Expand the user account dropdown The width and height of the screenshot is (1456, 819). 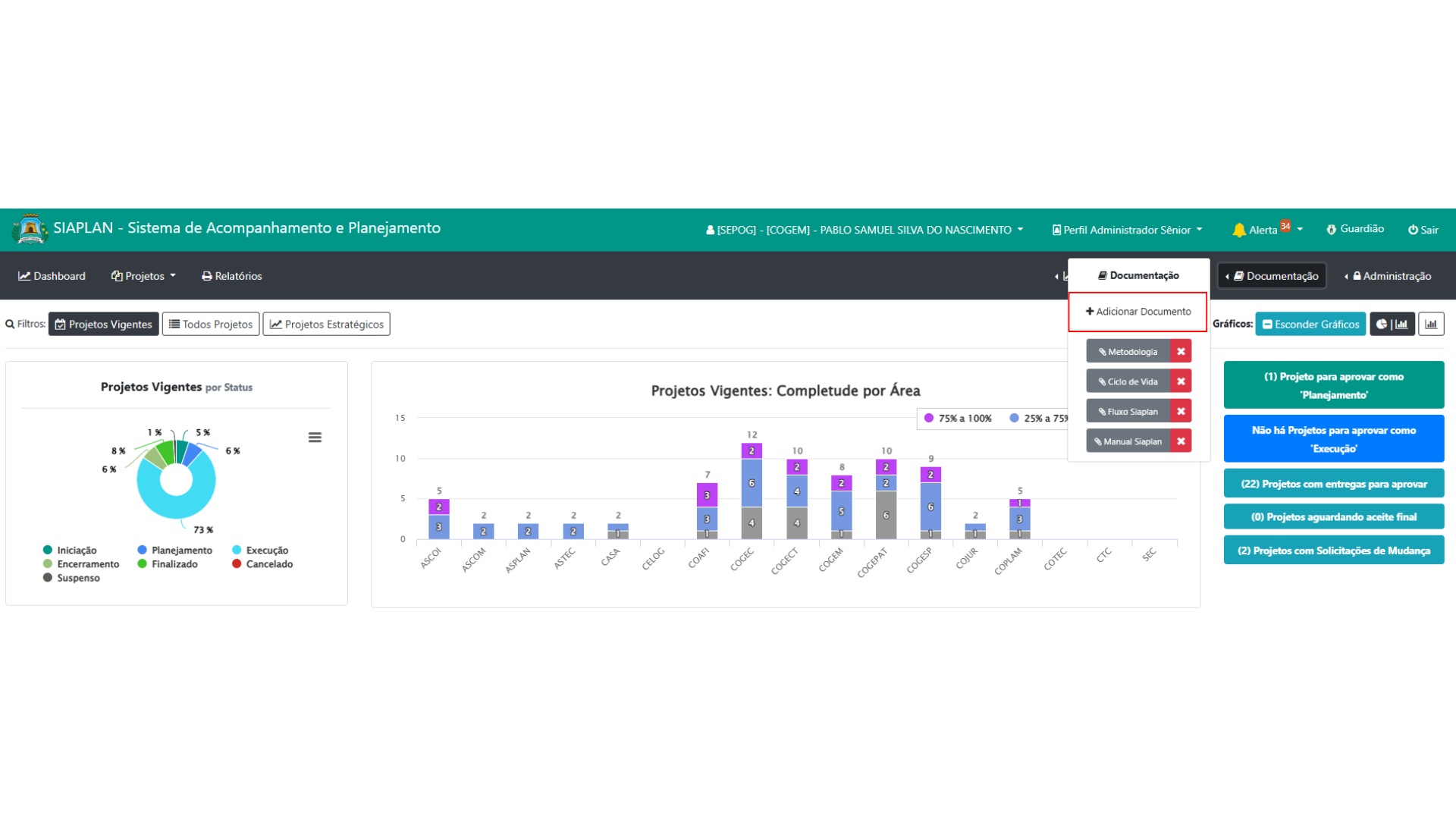(x=864, y=230)
